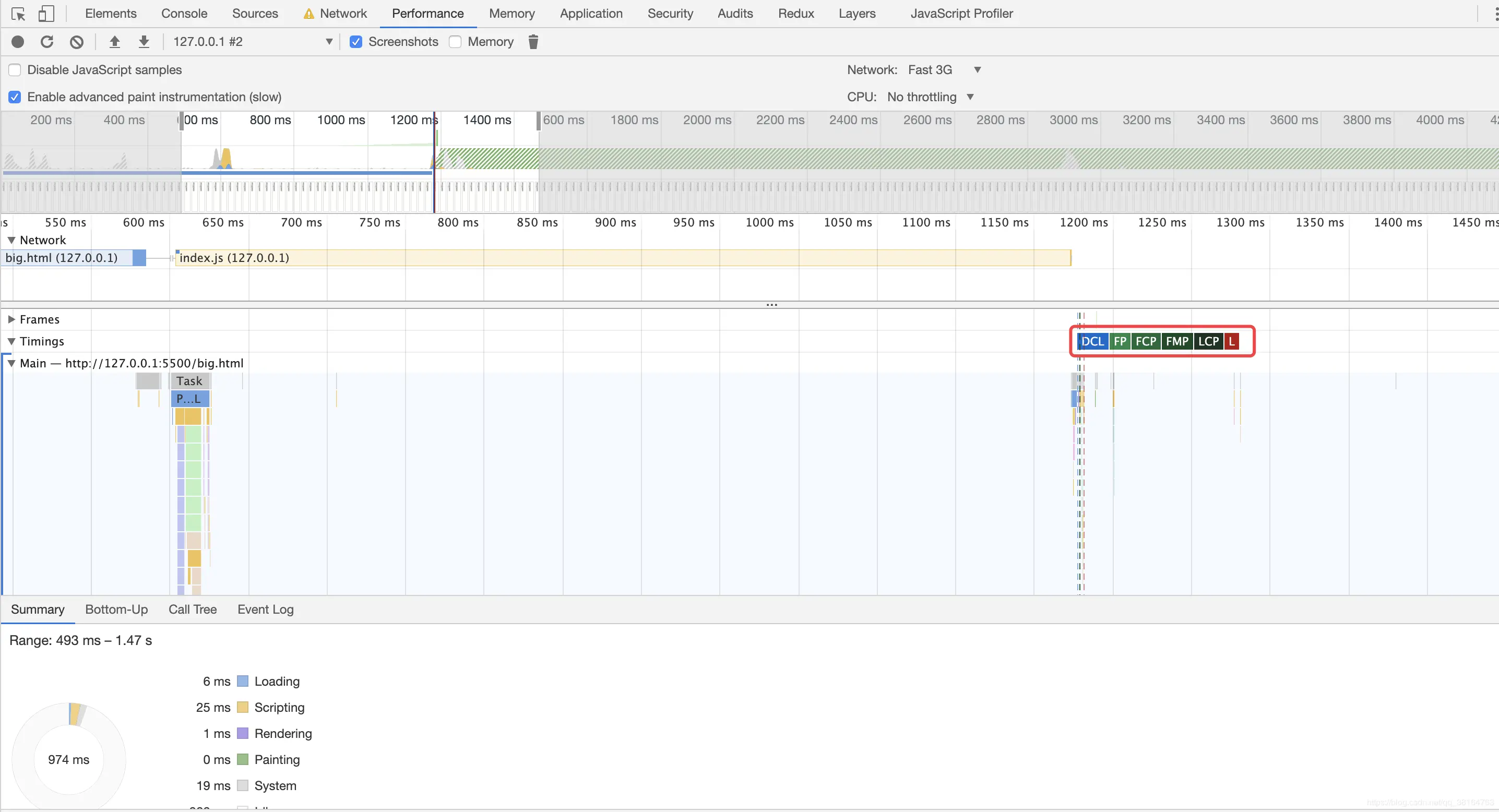The width and height of the screenshot is (1499, 812).
Task: Open the Bottom-Up tab
Action: [x=116, y=609]
